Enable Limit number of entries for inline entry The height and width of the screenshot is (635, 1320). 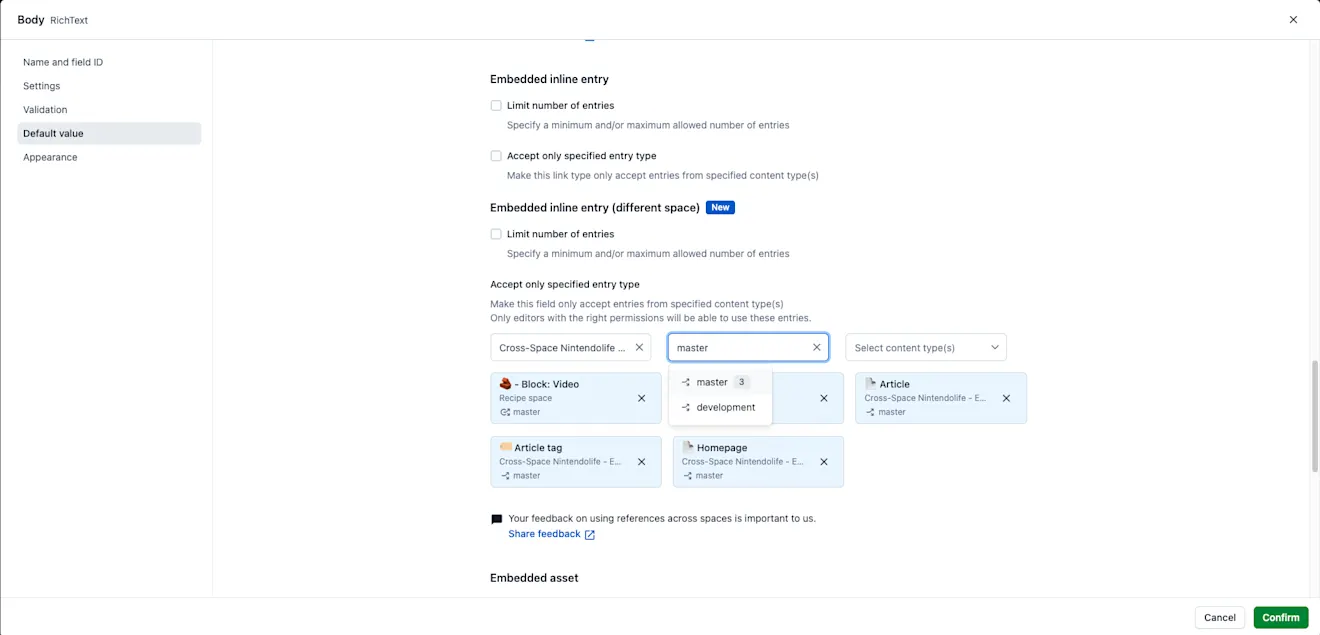[496, 105]
